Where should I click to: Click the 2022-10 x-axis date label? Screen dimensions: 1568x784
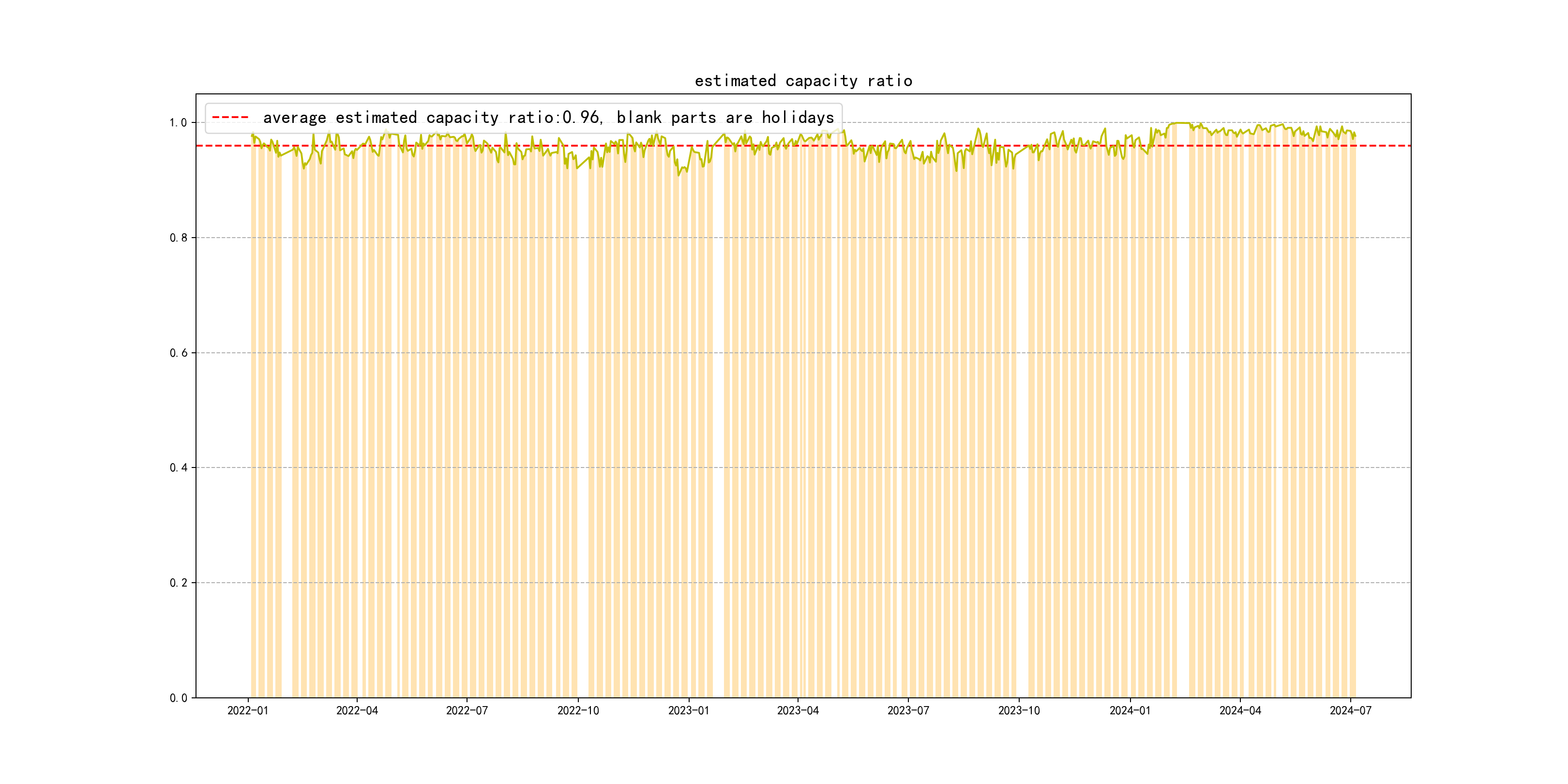[x=578, y=710]
